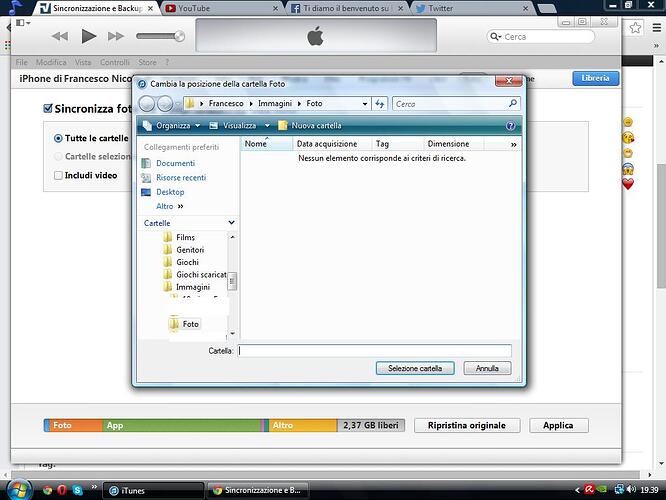This screenshot has width=666, height=500.
Task: Click the refresh button beside the address bar
Action: (379, 103)
